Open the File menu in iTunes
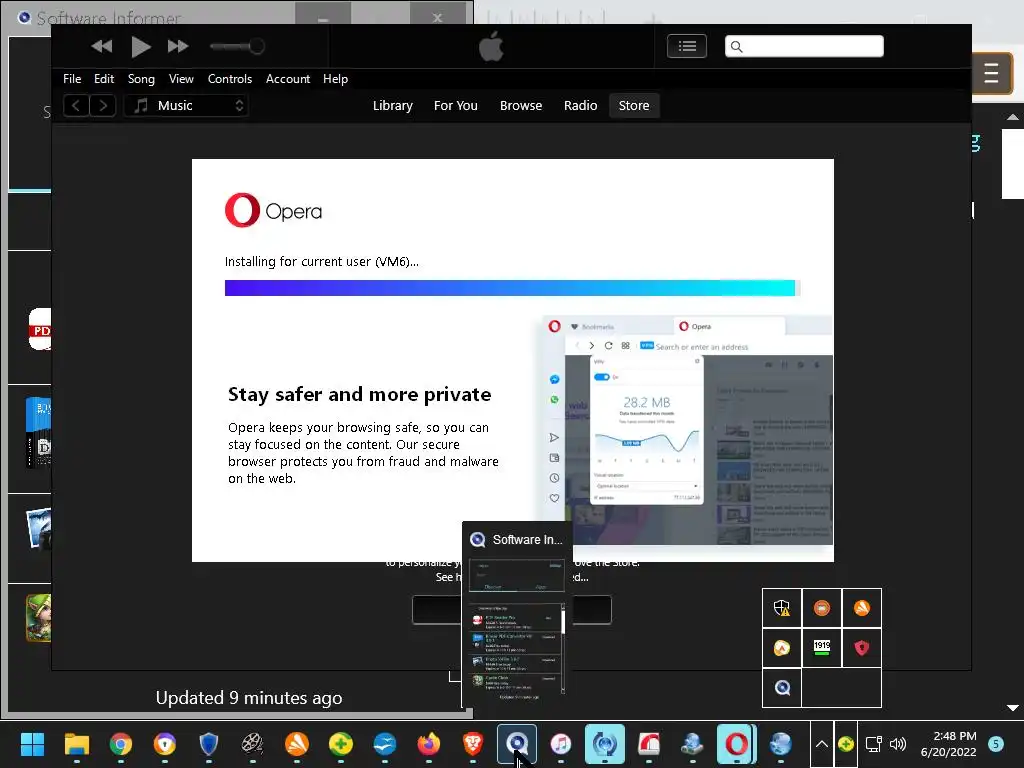The image size is (1024, 768). [x=72, y=79]
